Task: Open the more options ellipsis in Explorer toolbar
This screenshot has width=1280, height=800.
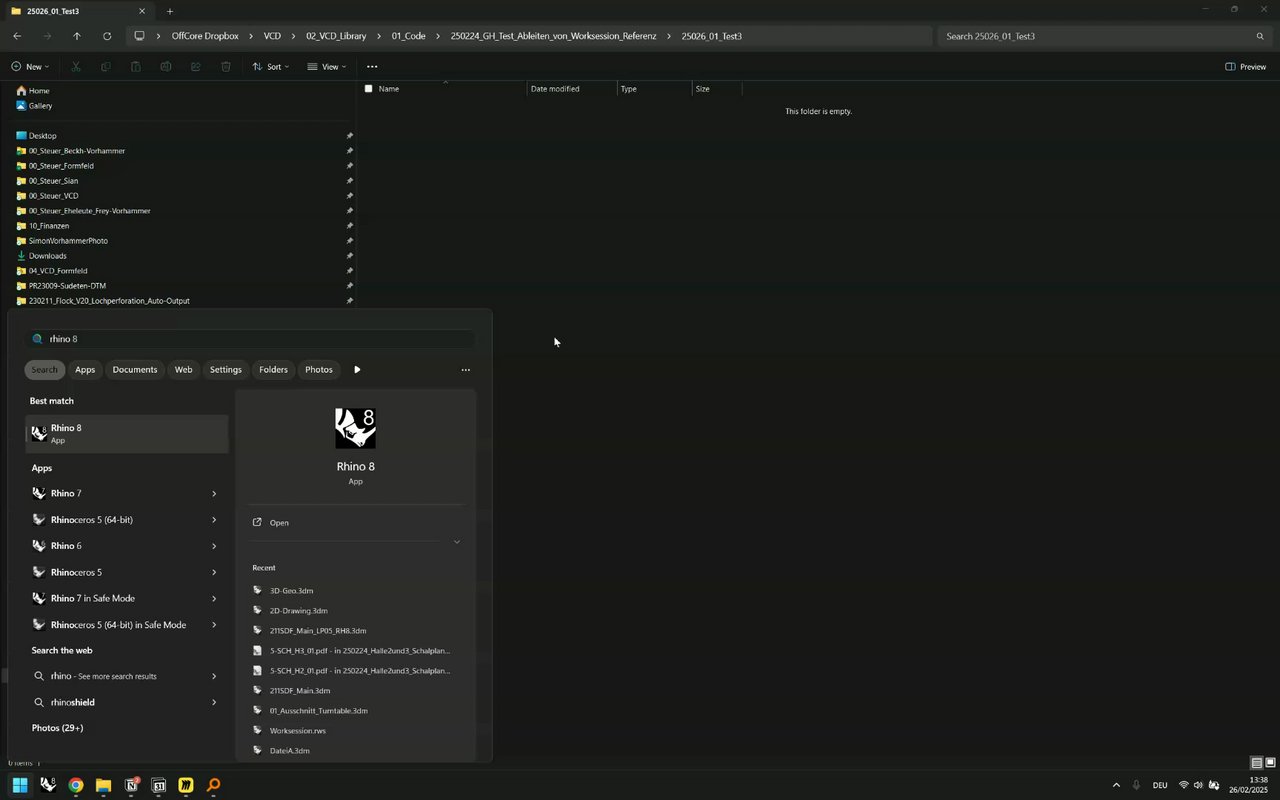Action: tap(372, 67)
